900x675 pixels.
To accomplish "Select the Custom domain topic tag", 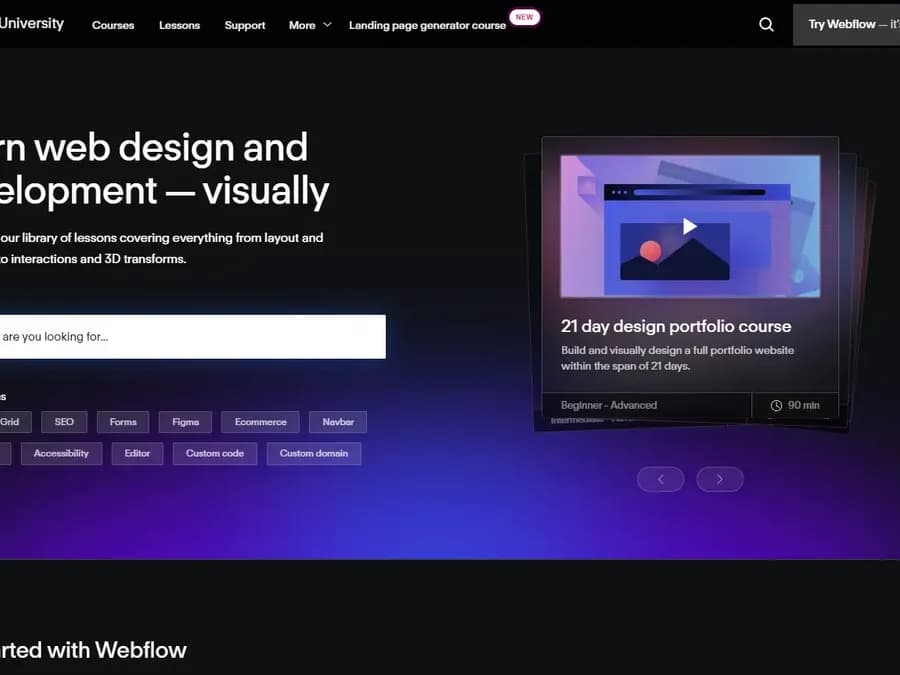I will tap(314, 453).
